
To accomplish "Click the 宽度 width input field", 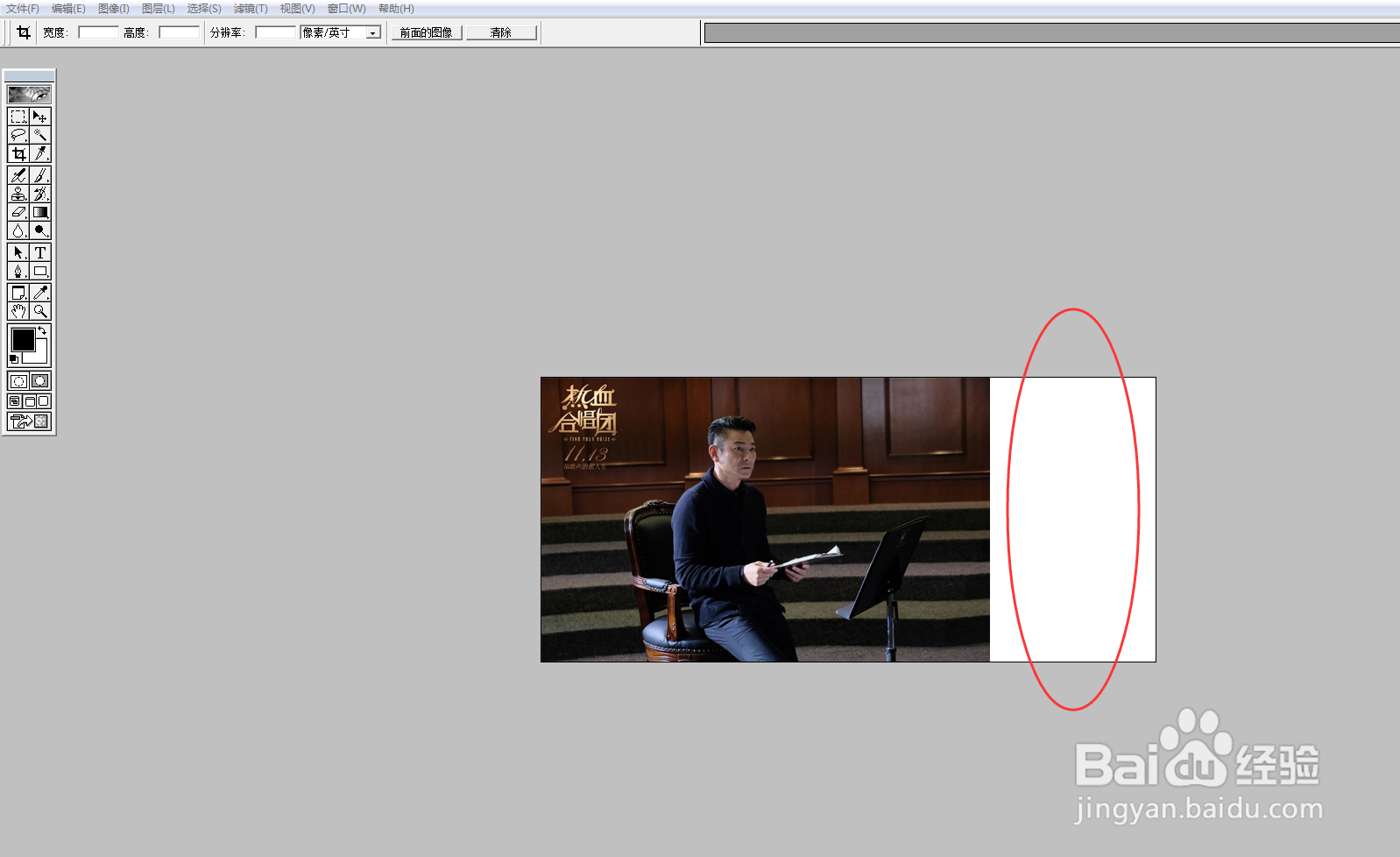I will (98, 32).
